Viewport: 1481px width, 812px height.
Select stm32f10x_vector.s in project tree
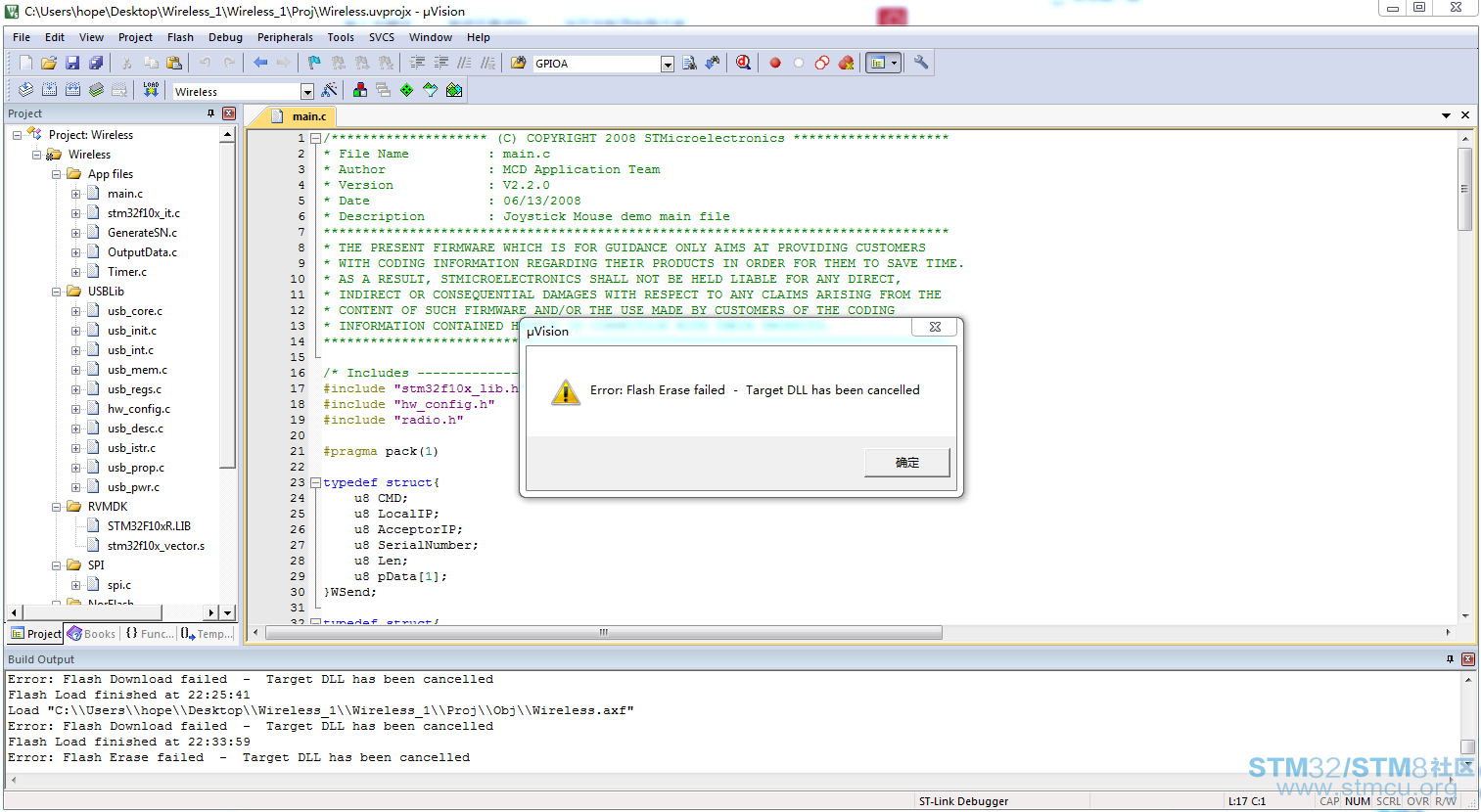(156, 546)
